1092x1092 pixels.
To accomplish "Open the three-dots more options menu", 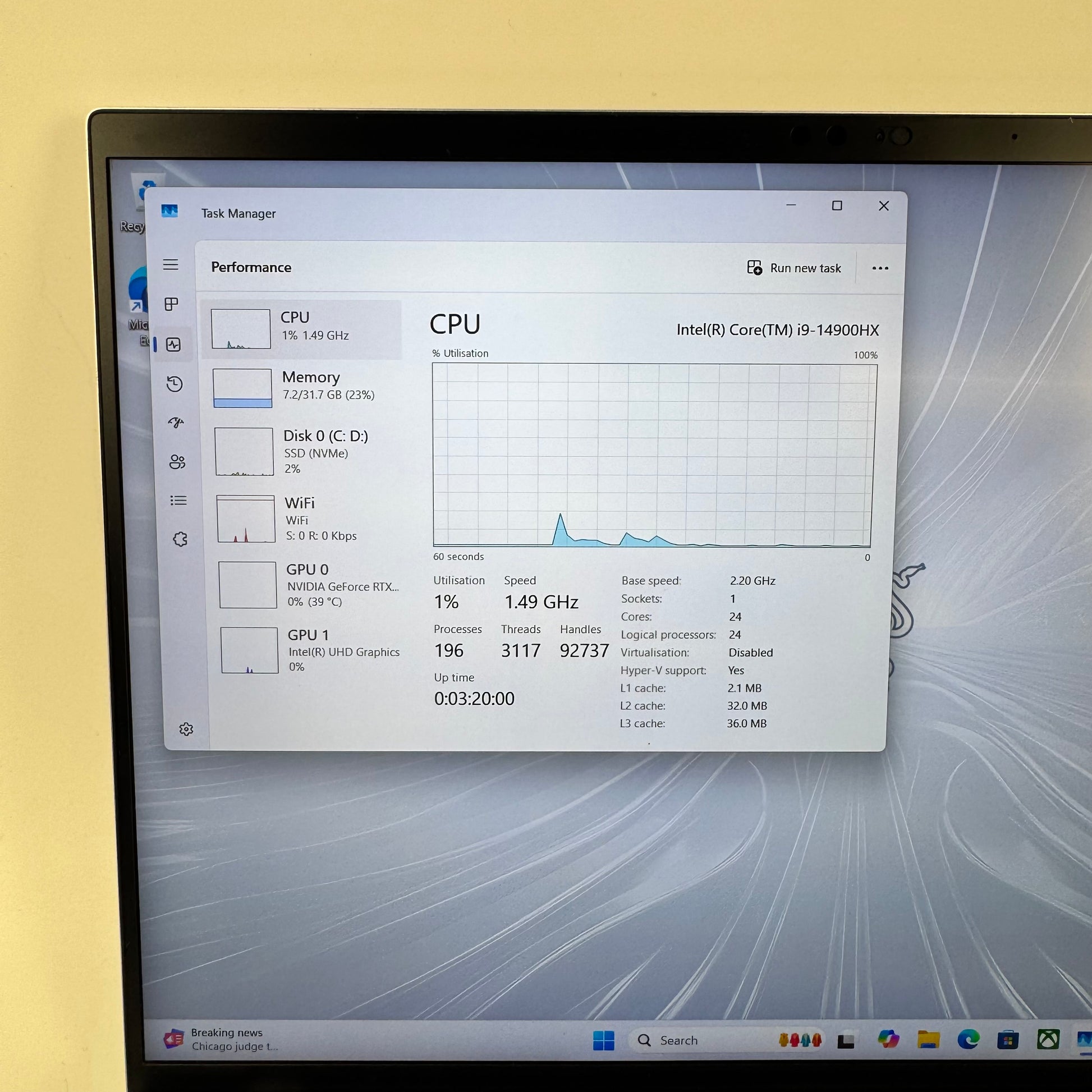I will click(x=879, y=268).
